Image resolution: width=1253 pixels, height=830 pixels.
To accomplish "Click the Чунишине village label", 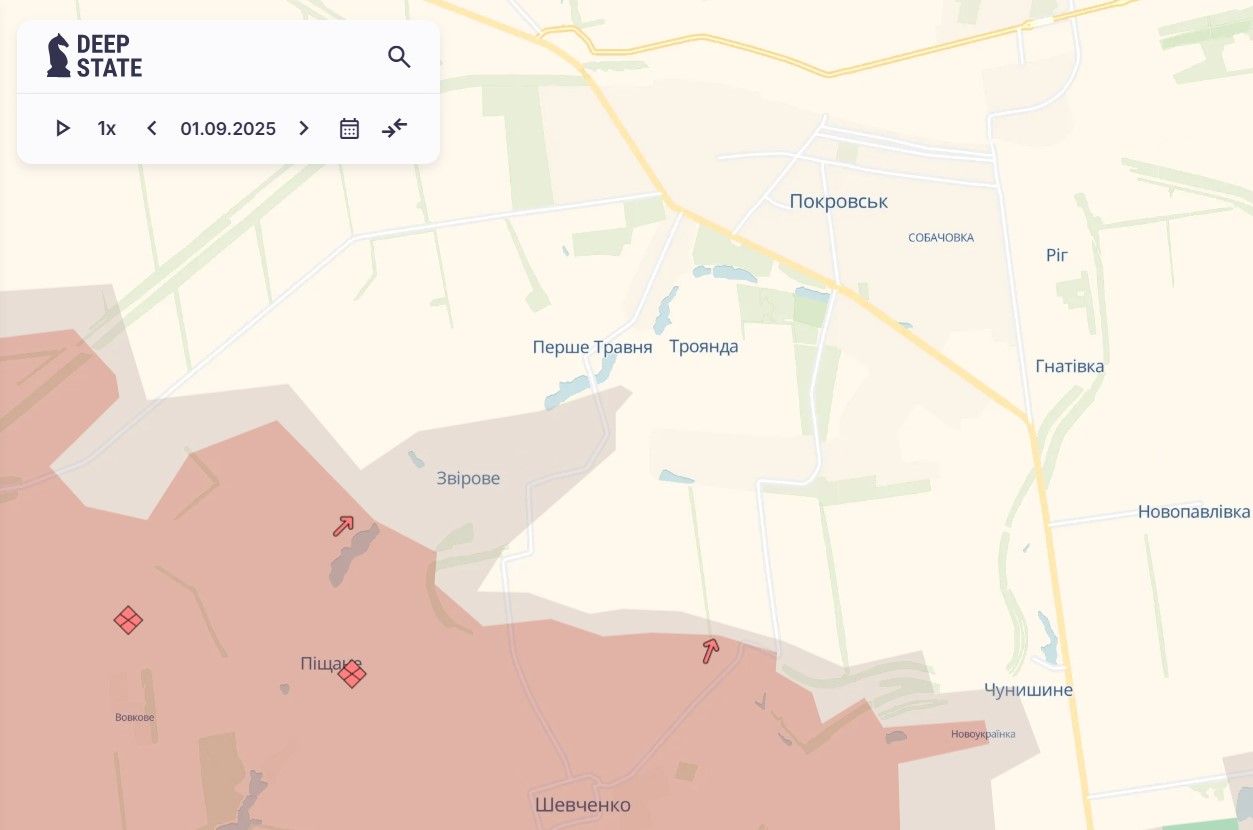I will click(x=1028, y=690).
